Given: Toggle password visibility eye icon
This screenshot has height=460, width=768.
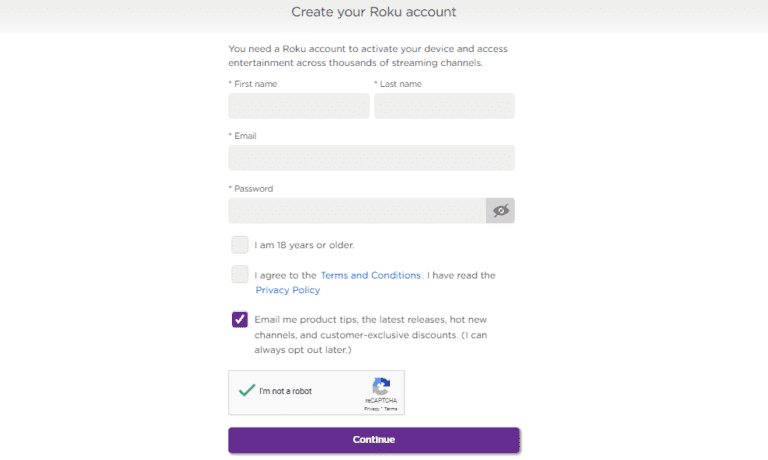Looking at the screenshot, I should (x=500, y=210).
